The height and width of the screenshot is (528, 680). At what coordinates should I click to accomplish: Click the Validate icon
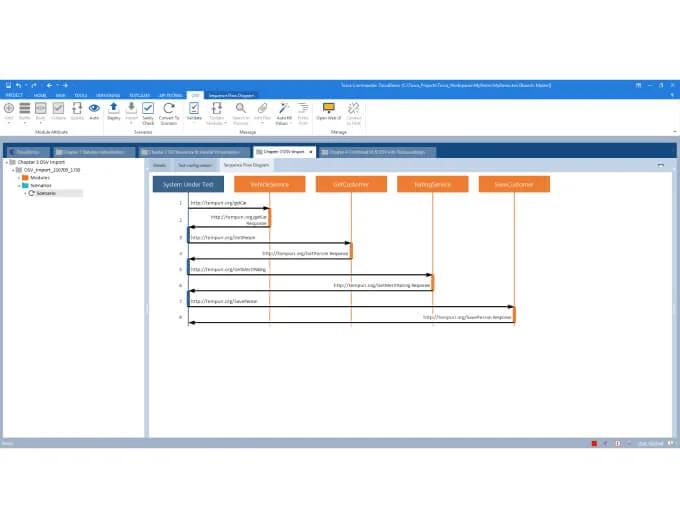click(194, 109)
